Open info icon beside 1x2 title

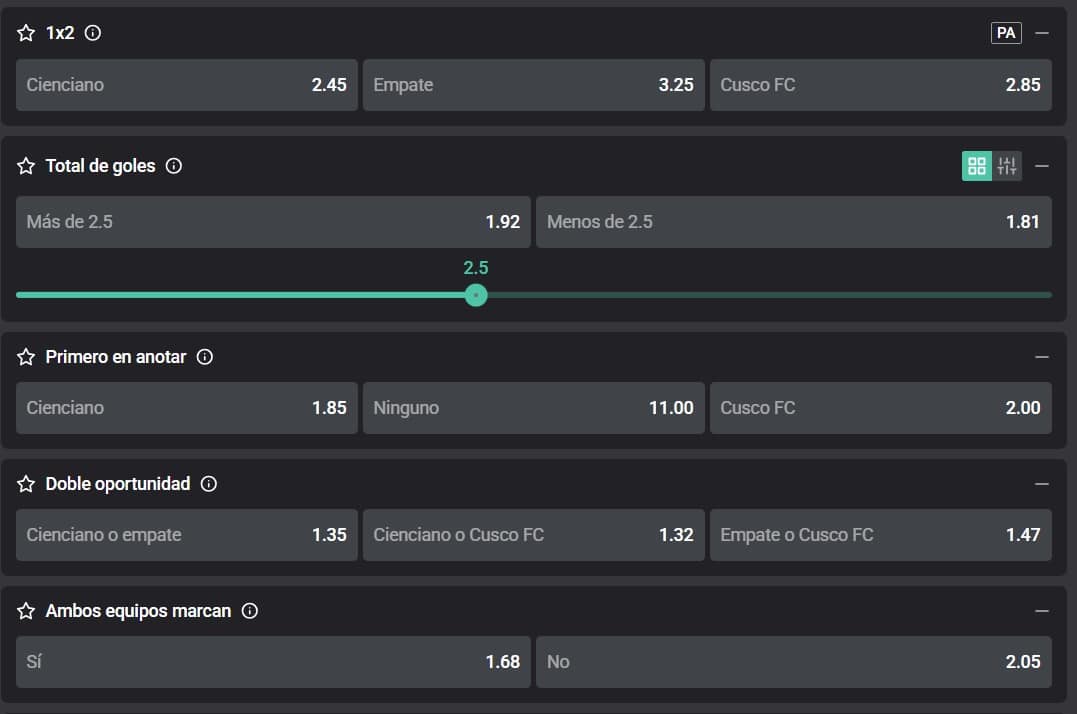[x=93, y=33]
